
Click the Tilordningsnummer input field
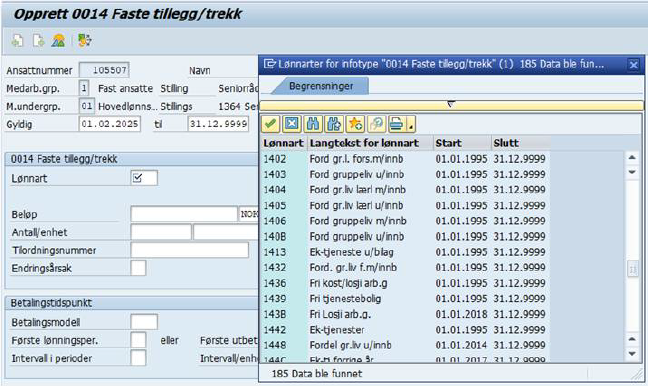click(189, 250)
